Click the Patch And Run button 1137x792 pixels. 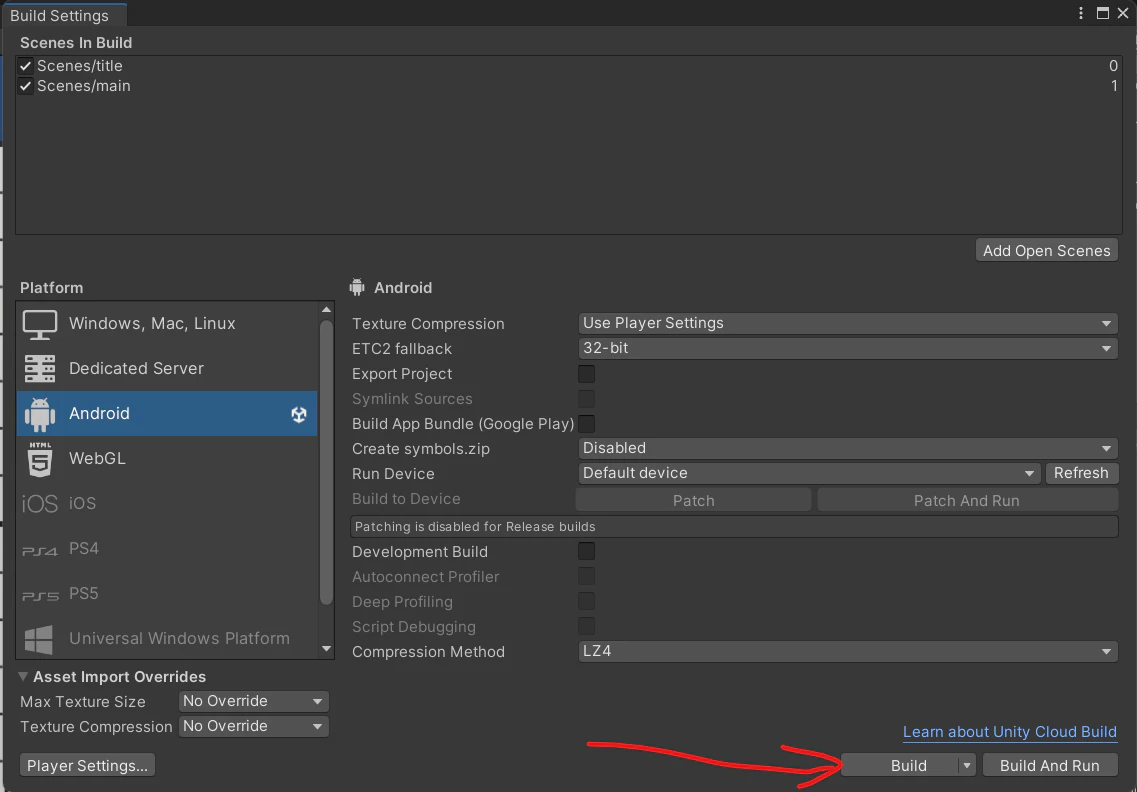[x=967, y=500]
